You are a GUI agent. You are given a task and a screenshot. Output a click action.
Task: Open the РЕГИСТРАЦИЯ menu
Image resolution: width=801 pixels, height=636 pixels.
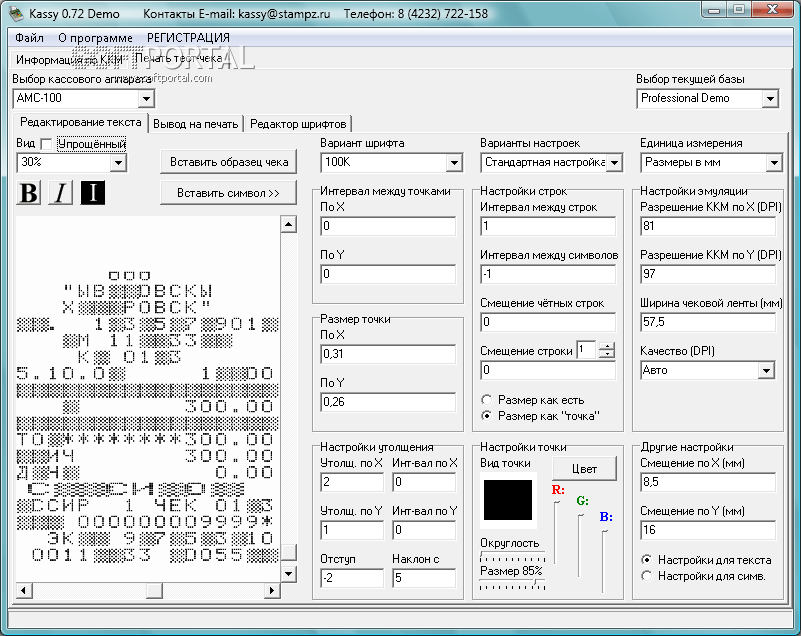click(x=189, y=38)
